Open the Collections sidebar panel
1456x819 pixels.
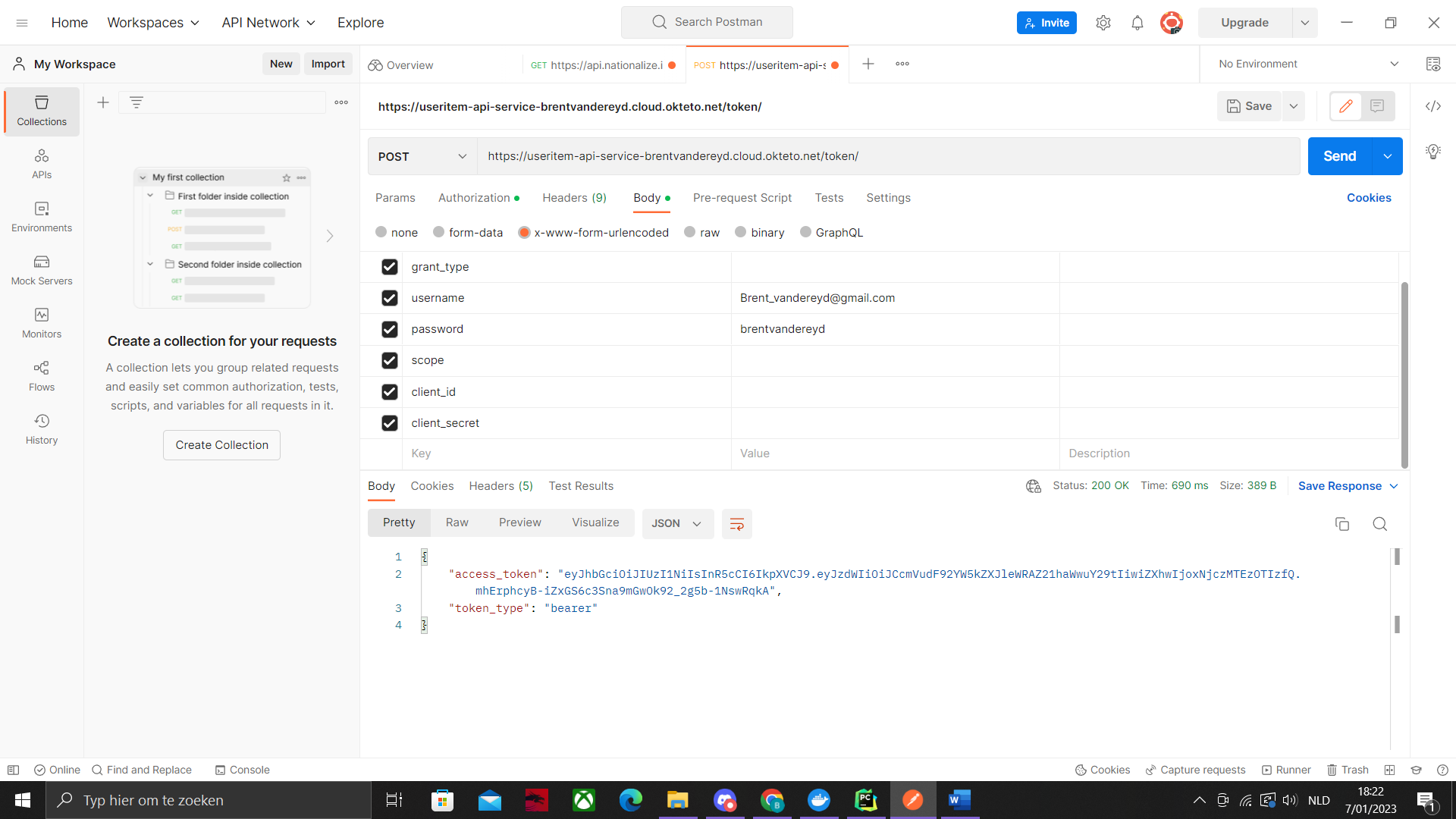pyautogui.click(x=41, y=111)
